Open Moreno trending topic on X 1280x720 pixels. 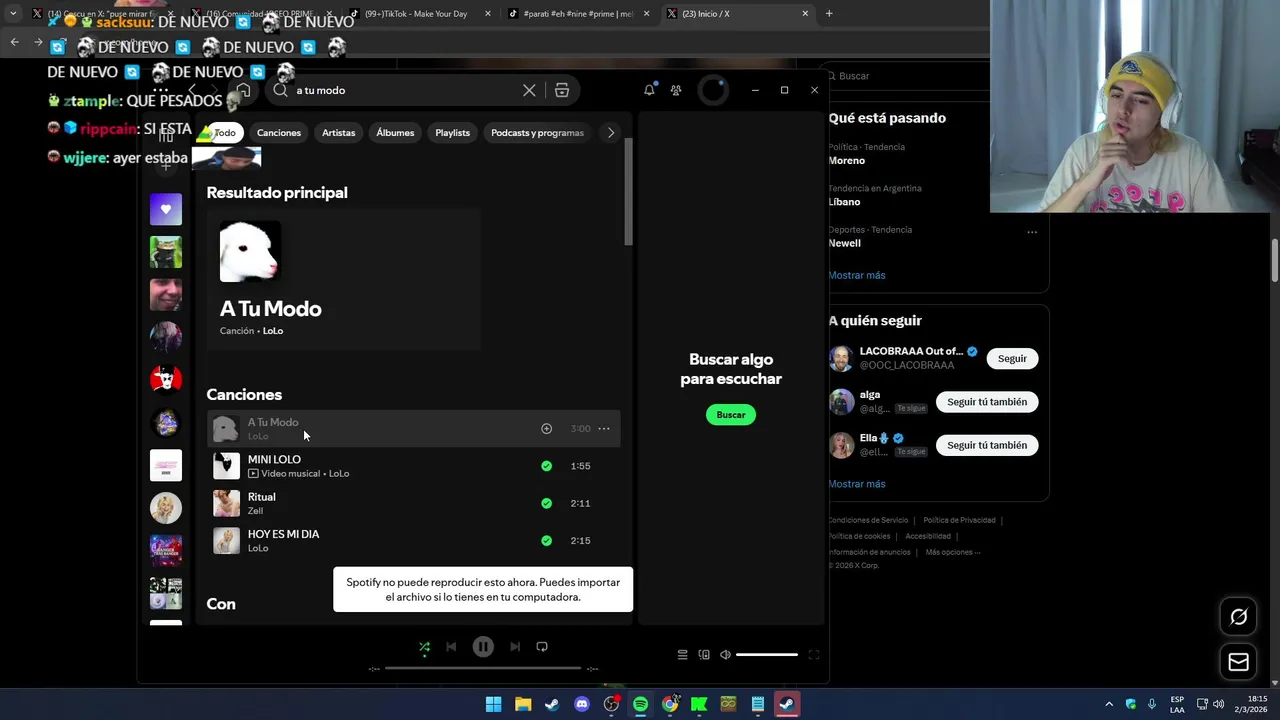[x=847, y=160]
